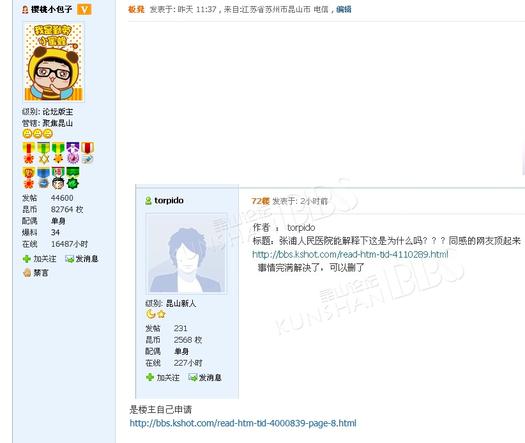Open the torpido username in quoted post
Viewport: 525px width, 443px height.
tap(169, 200)
